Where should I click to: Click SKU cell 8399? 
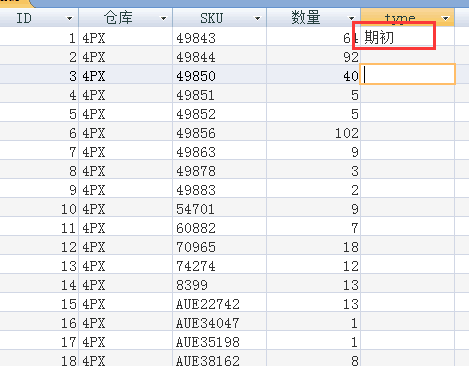(219, 283)
